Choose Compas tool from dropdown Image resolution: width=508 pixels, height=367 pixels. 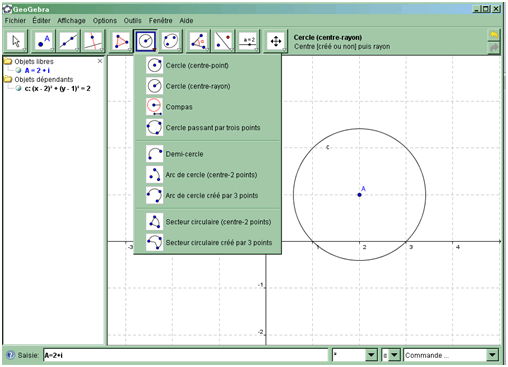click(208, 107)
